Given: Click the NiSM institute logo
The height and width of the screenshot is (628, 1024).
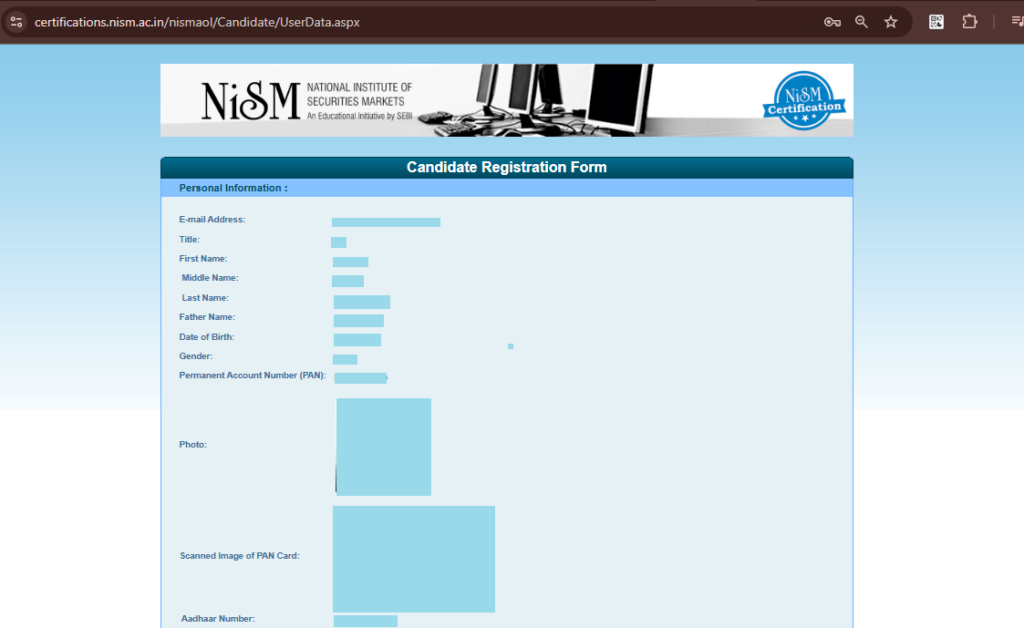Looking at the screenshot, I should [251, 101].
